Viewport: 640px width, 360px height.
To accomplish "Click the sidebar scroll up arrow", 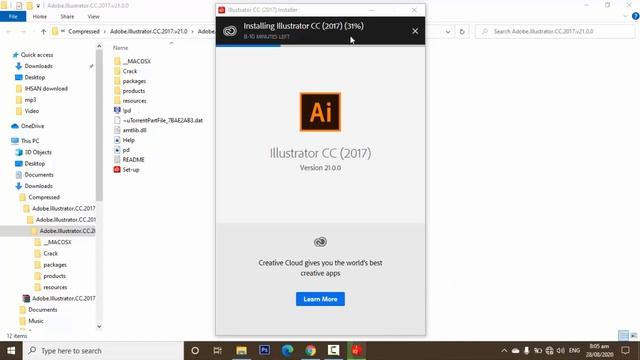I will coord(99,47).
